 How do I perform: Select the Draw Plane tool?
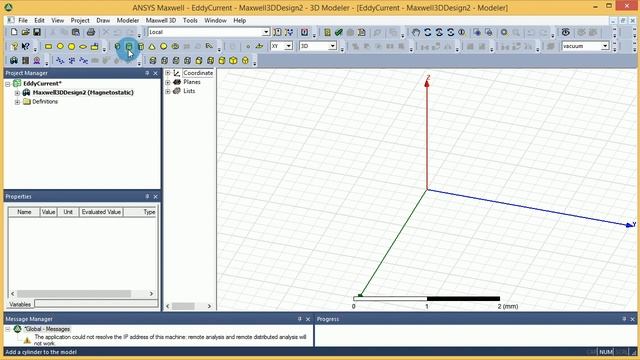259,47
